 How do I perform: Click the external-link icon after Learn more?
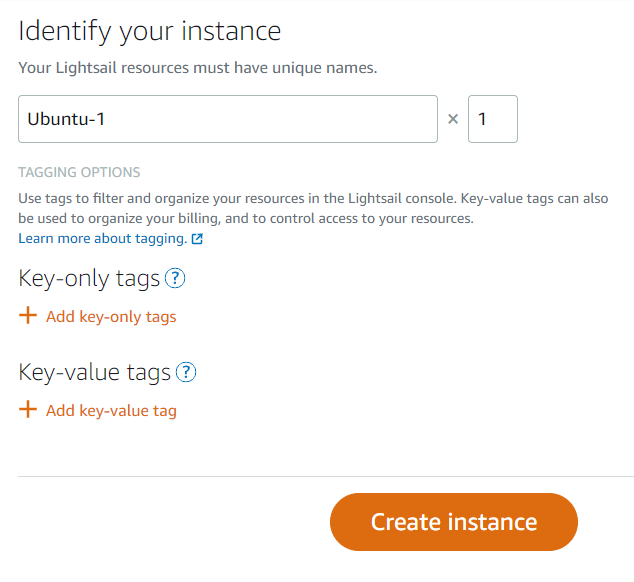(197, 239)
